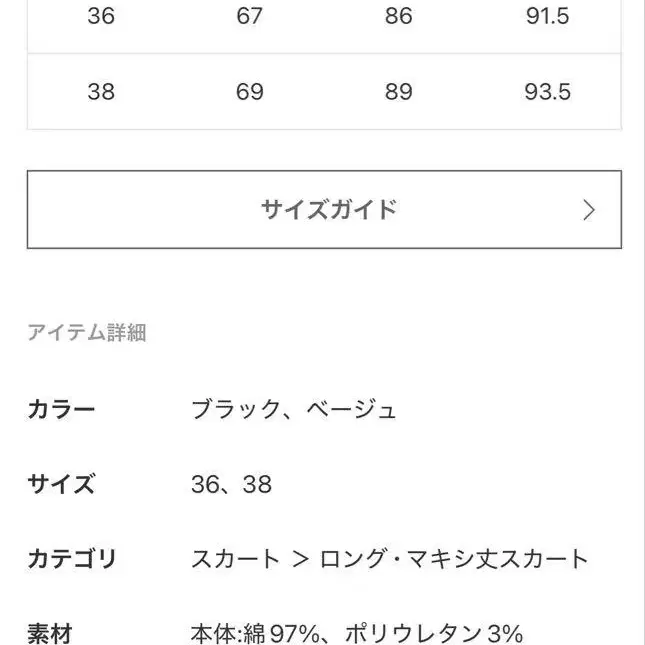
Task: Select size 38 row cell in table
Action: click(101, 92)
